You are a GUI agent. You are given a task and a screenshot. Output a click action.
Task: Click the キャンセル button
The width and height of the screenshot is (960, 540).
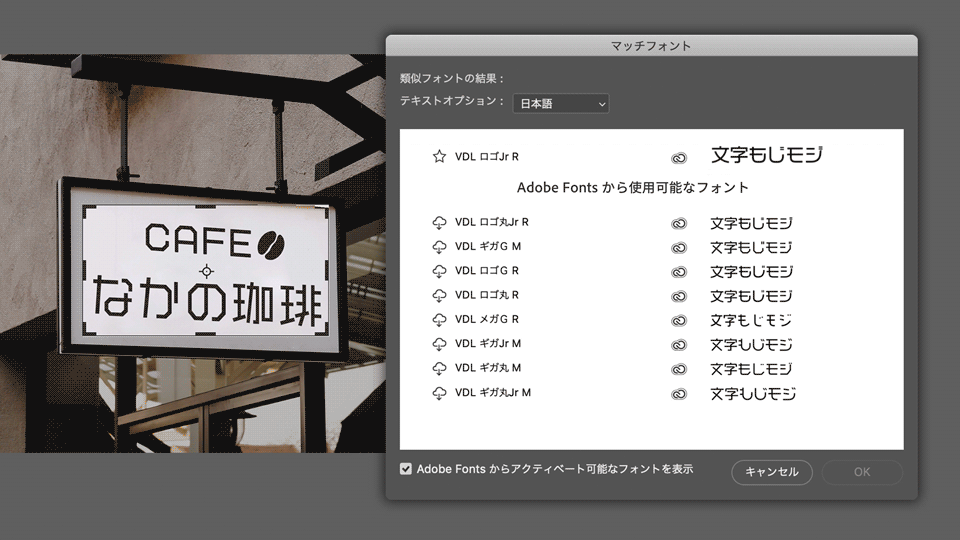771,472
